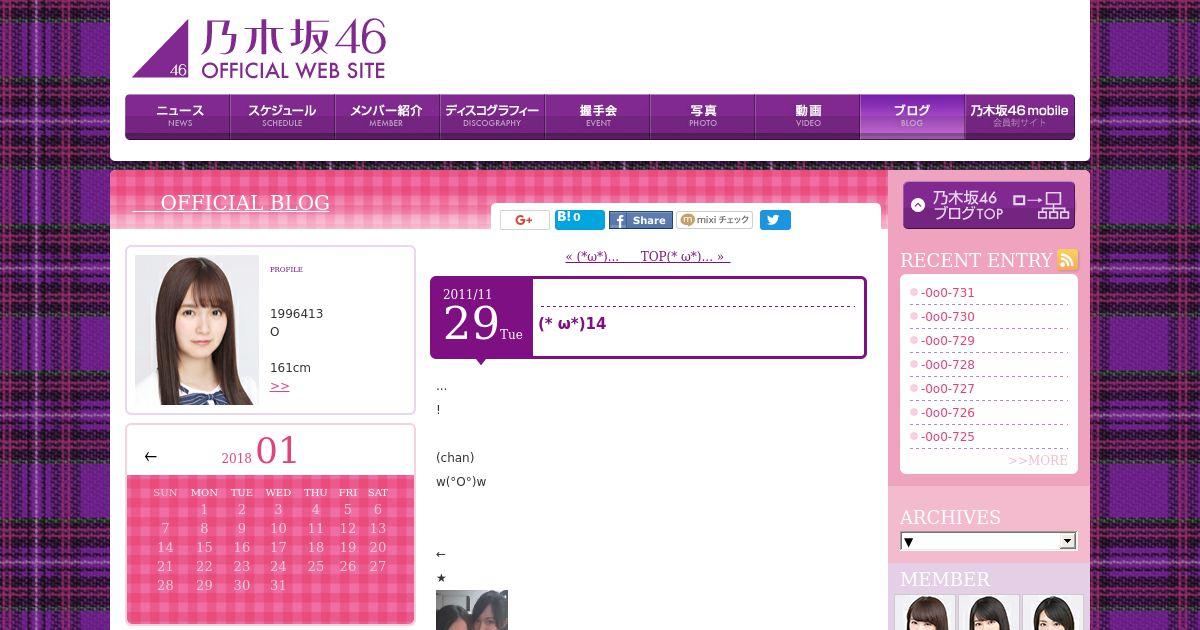1200x630 pixels.
Task: Open recent entry -0o0-729
Action: [947, 341]
